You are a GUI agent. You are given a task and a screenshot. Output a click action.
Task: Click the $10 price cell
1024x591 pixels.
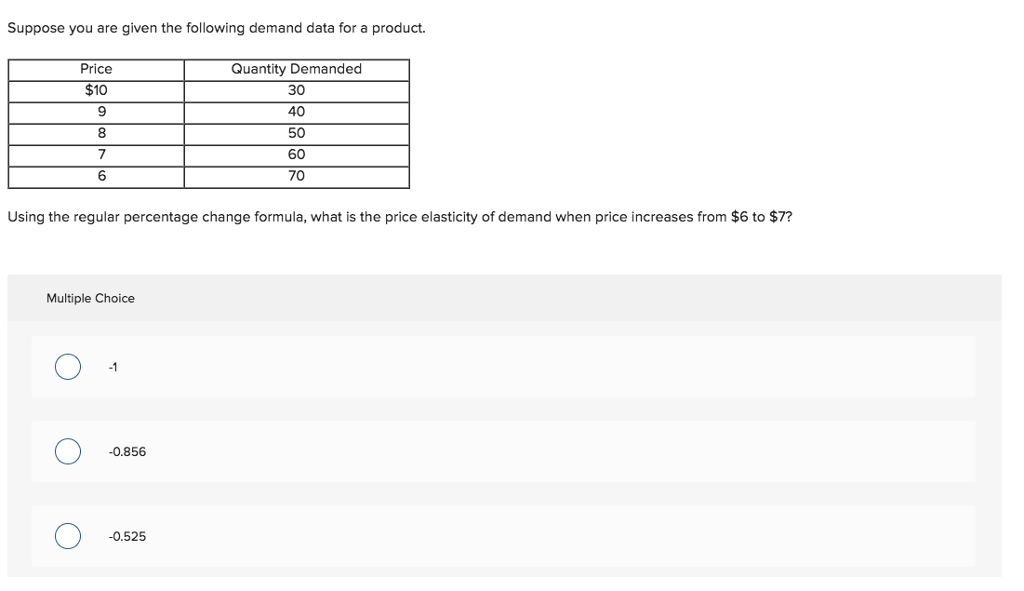[x=95, y=90]
